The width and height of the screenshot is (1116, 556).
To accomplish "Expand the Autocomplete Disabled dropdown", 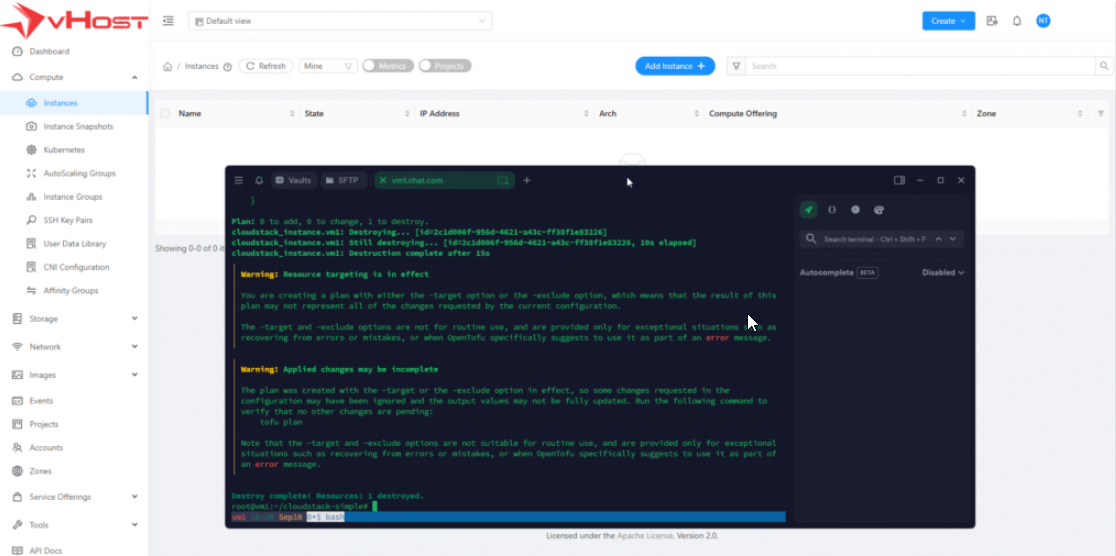I will 942,272.
